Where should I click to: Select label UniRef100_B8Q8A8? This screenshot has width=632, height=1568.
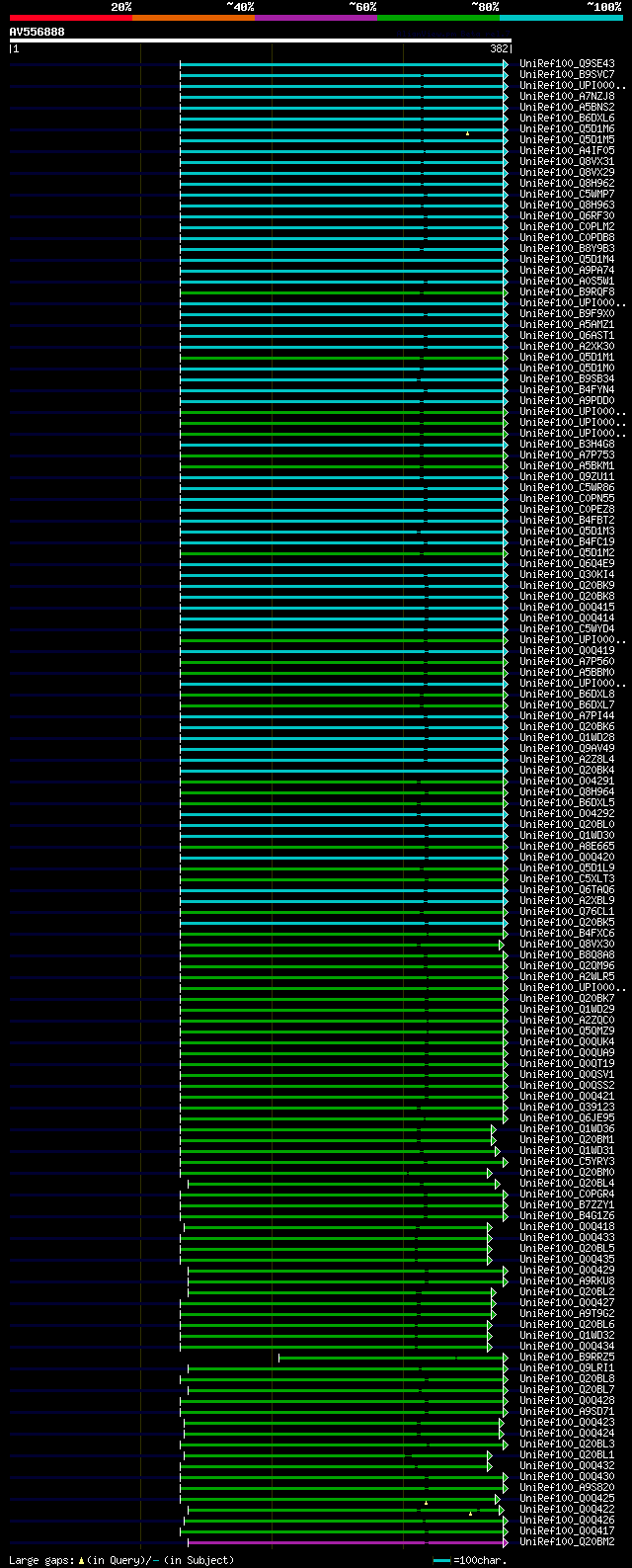tap(567, 954)
